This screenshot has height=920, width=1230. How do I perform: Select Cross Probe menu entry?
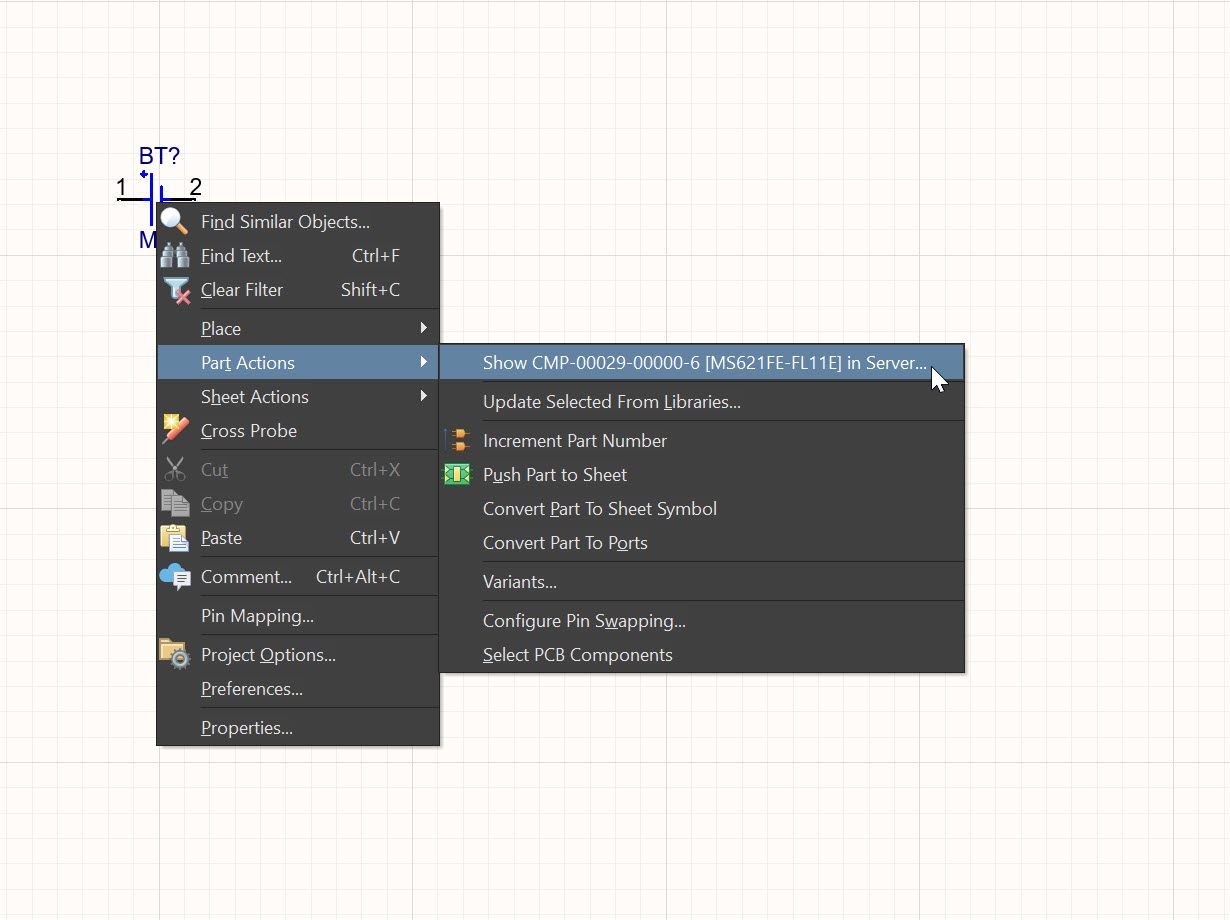point(298,431)
